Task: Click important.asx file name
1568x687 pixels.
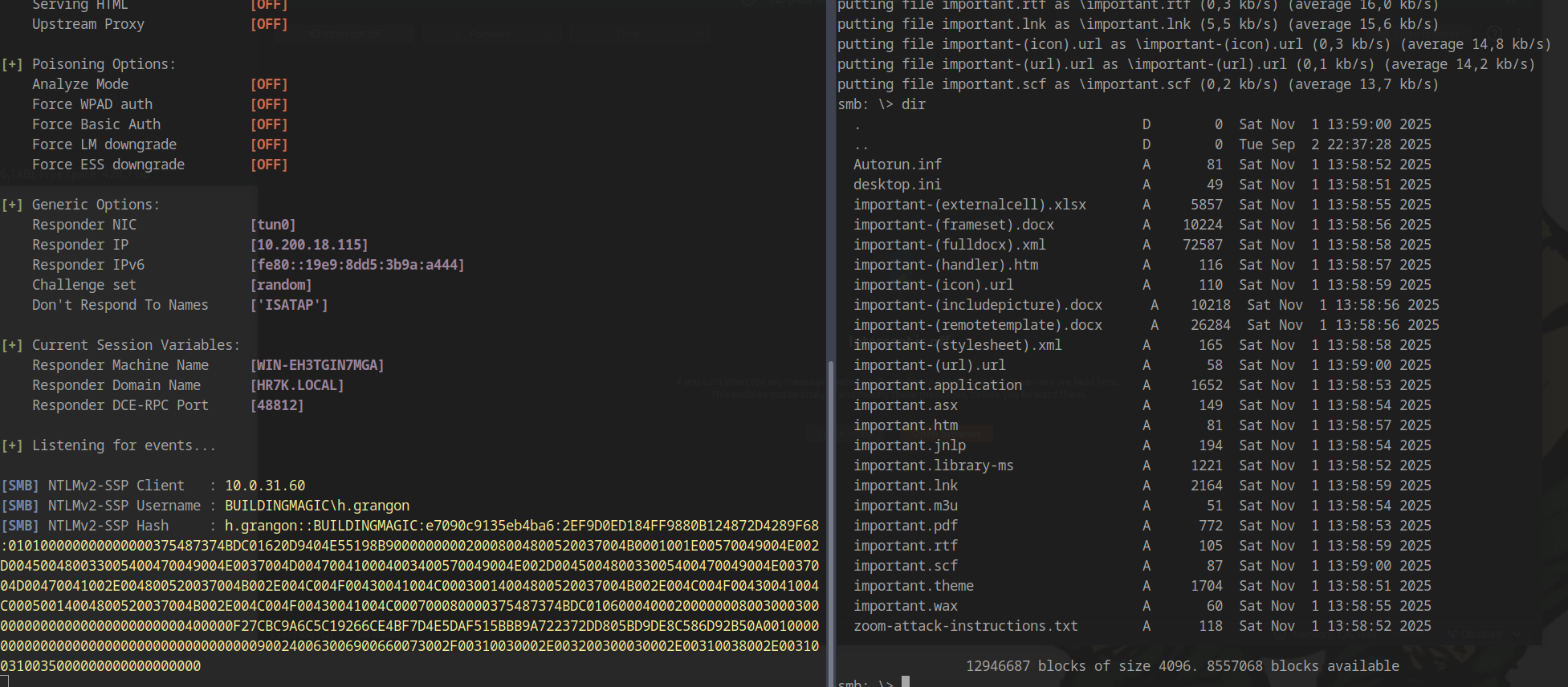Action: (906, 405)
